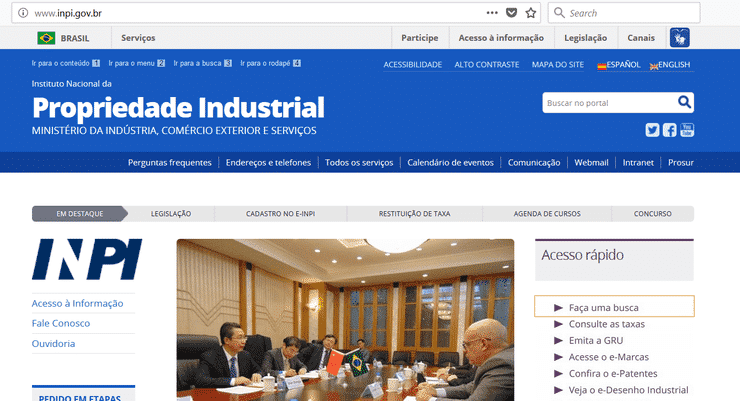740x401 pixels.
Task: Open Legislação in the government bar
Action: [x=586, y=38]
